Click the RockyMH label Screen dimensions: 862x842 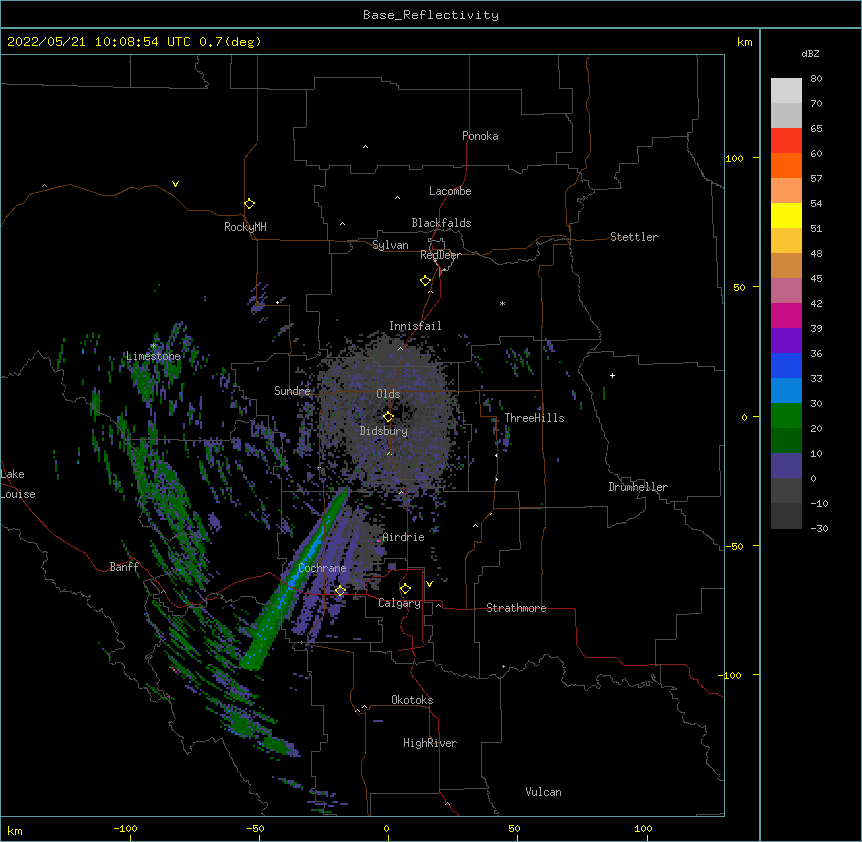[245, 226]
